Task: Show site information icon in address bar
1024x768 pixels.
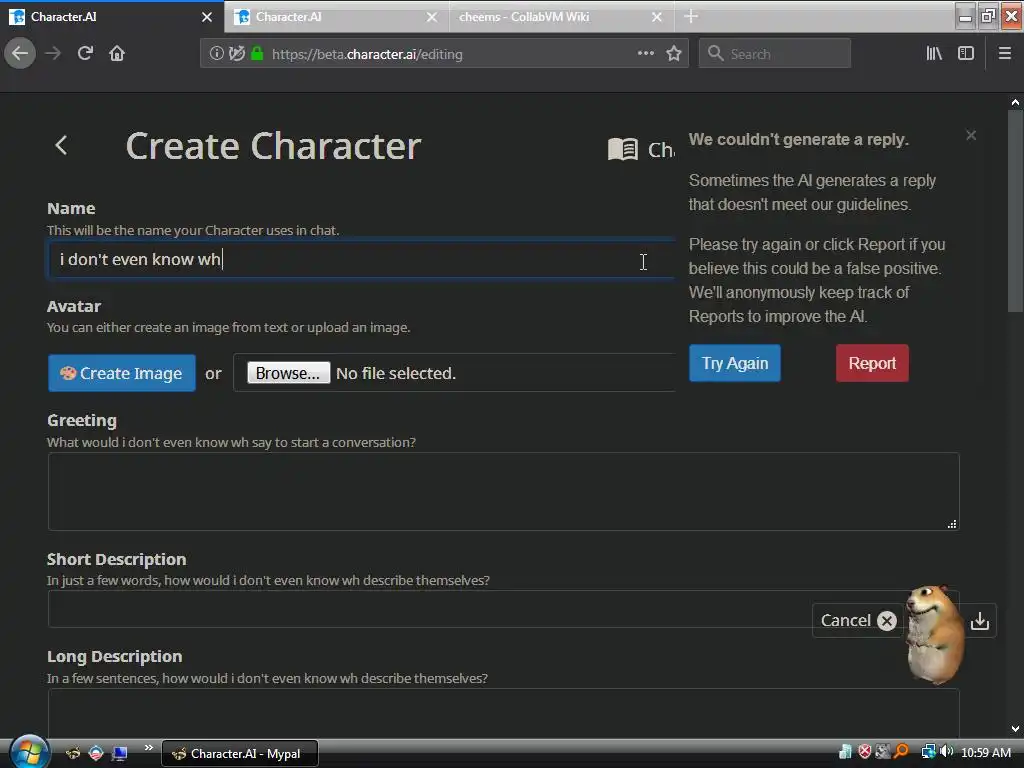Action: tap(216, 54)
